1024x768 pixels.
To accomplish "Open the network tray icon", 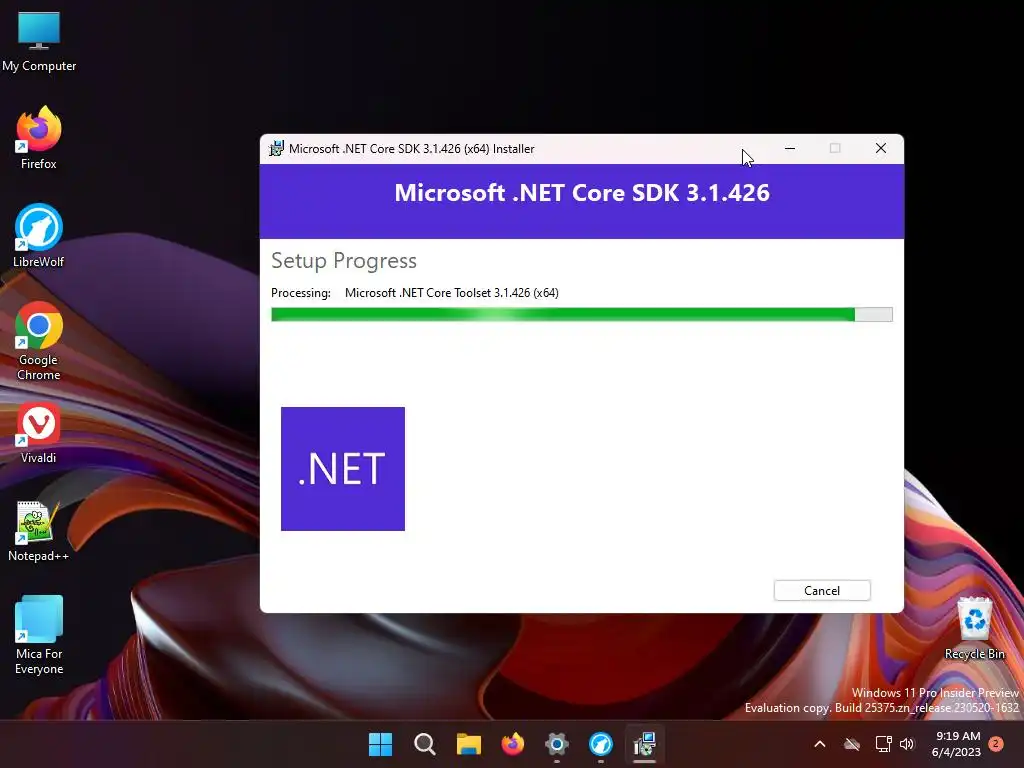I will pyautogui.click(x=883, y=744).
